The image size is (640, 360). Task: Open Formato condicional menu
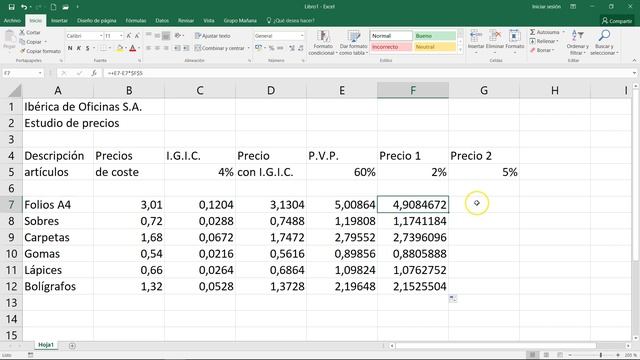[x=323, y=43]
